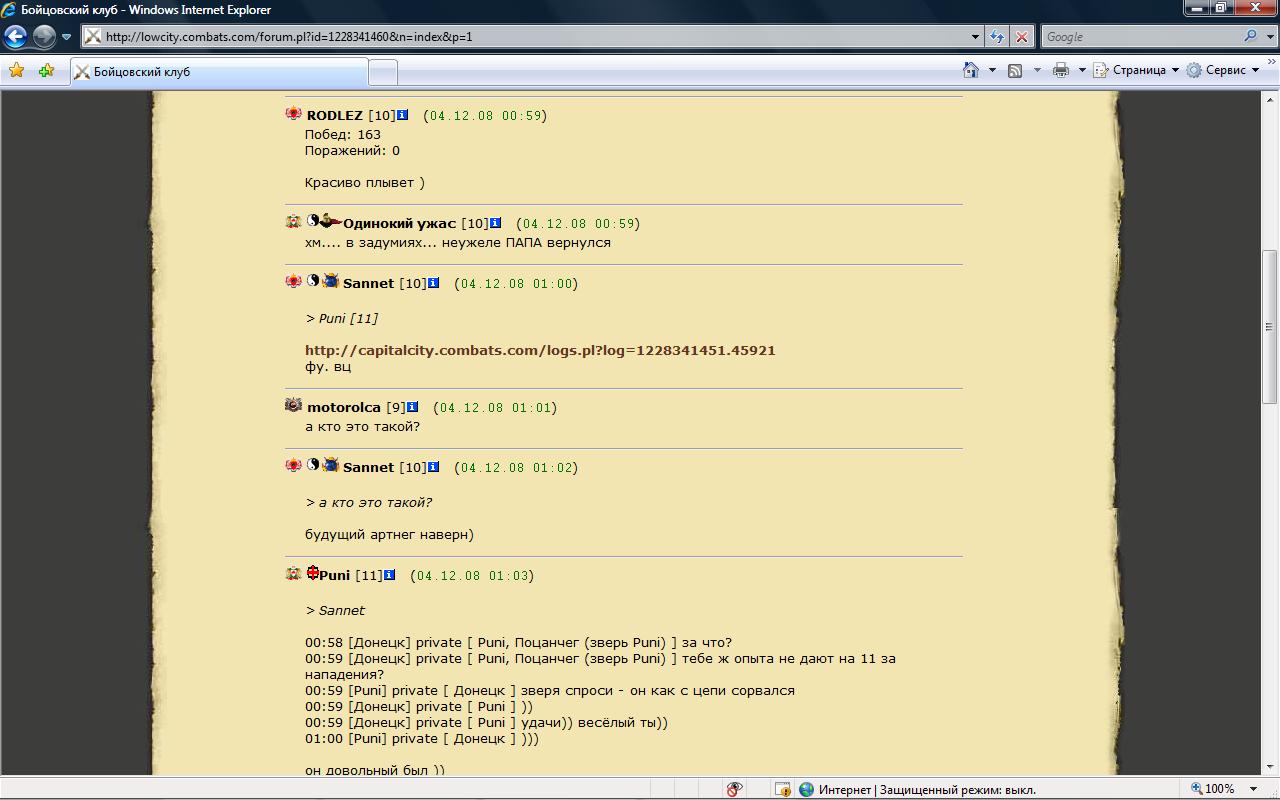This screenshot has width=1280, height=800.
Task: Expand the Home button dropdown arrow
Action: coord(992,70)
